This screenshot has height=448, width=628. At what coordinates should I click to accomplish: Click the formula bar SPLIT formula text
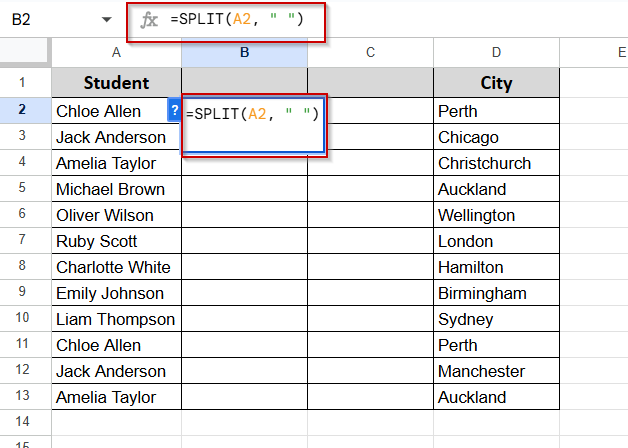[237, 19]
